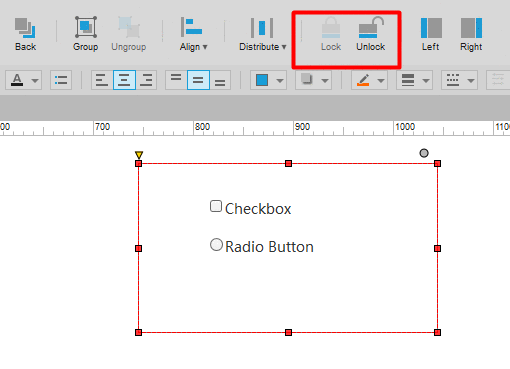Group the selected widgets
This screenshot has height=369, width=510.
86,34
